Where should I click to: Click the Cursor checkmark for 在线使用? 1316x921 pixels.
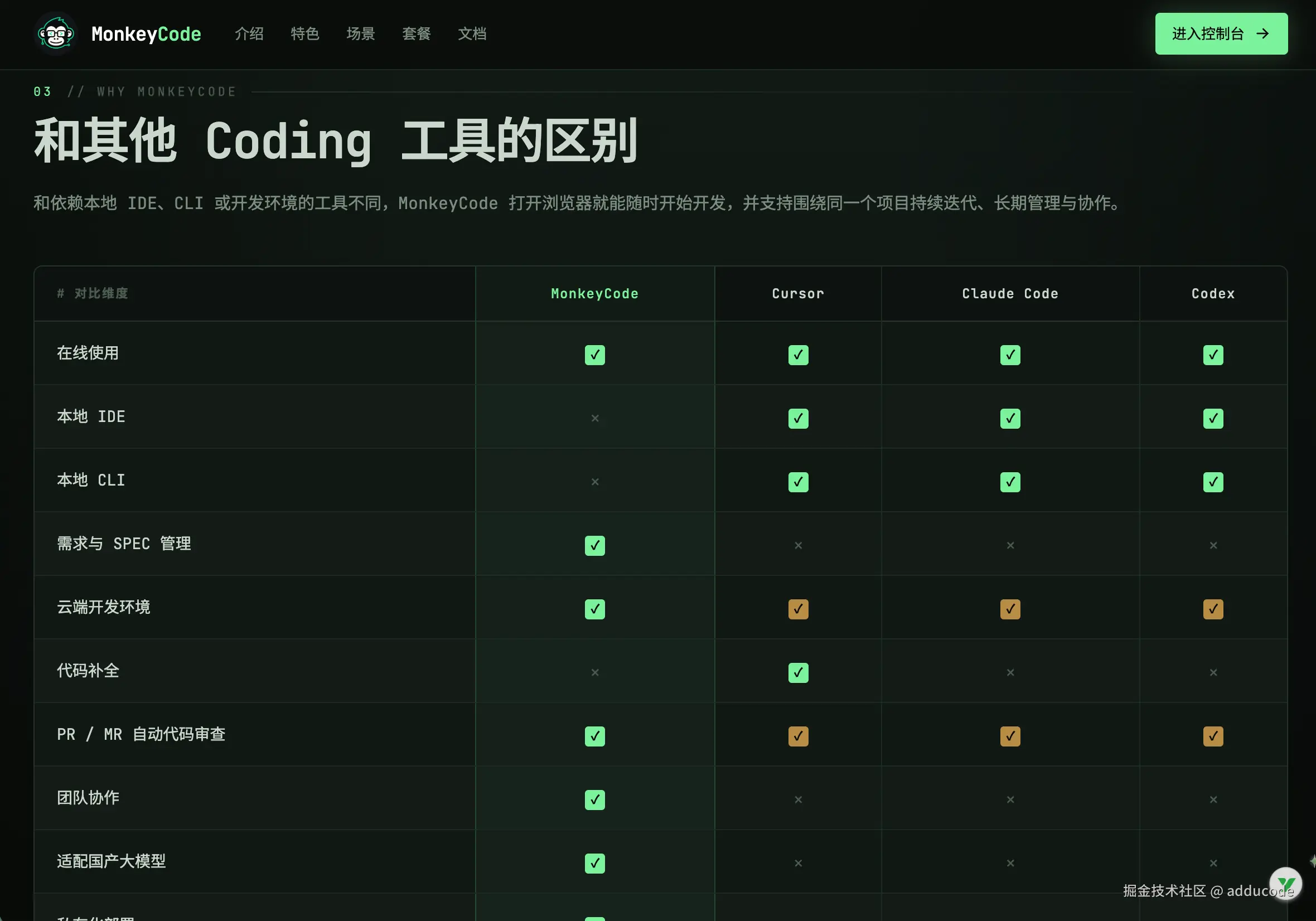[798, 355]
